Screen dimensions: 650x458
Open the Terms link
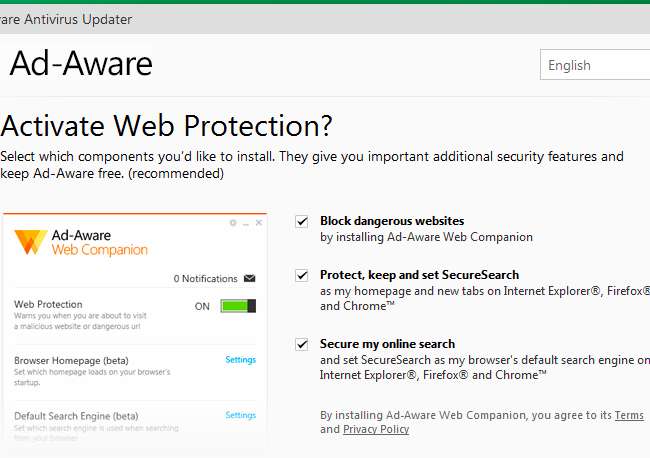[629, 415]
